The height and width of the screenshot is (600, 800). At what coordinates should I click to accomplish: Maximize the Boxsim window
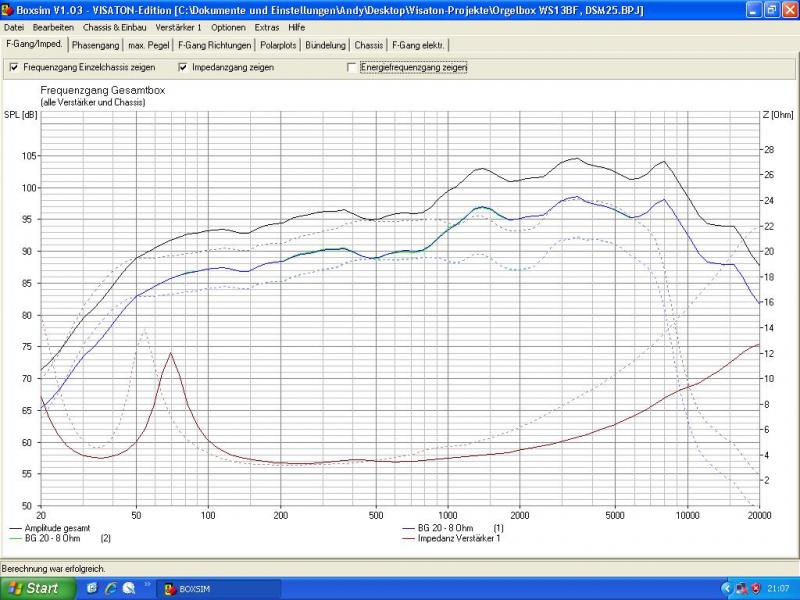770,9
